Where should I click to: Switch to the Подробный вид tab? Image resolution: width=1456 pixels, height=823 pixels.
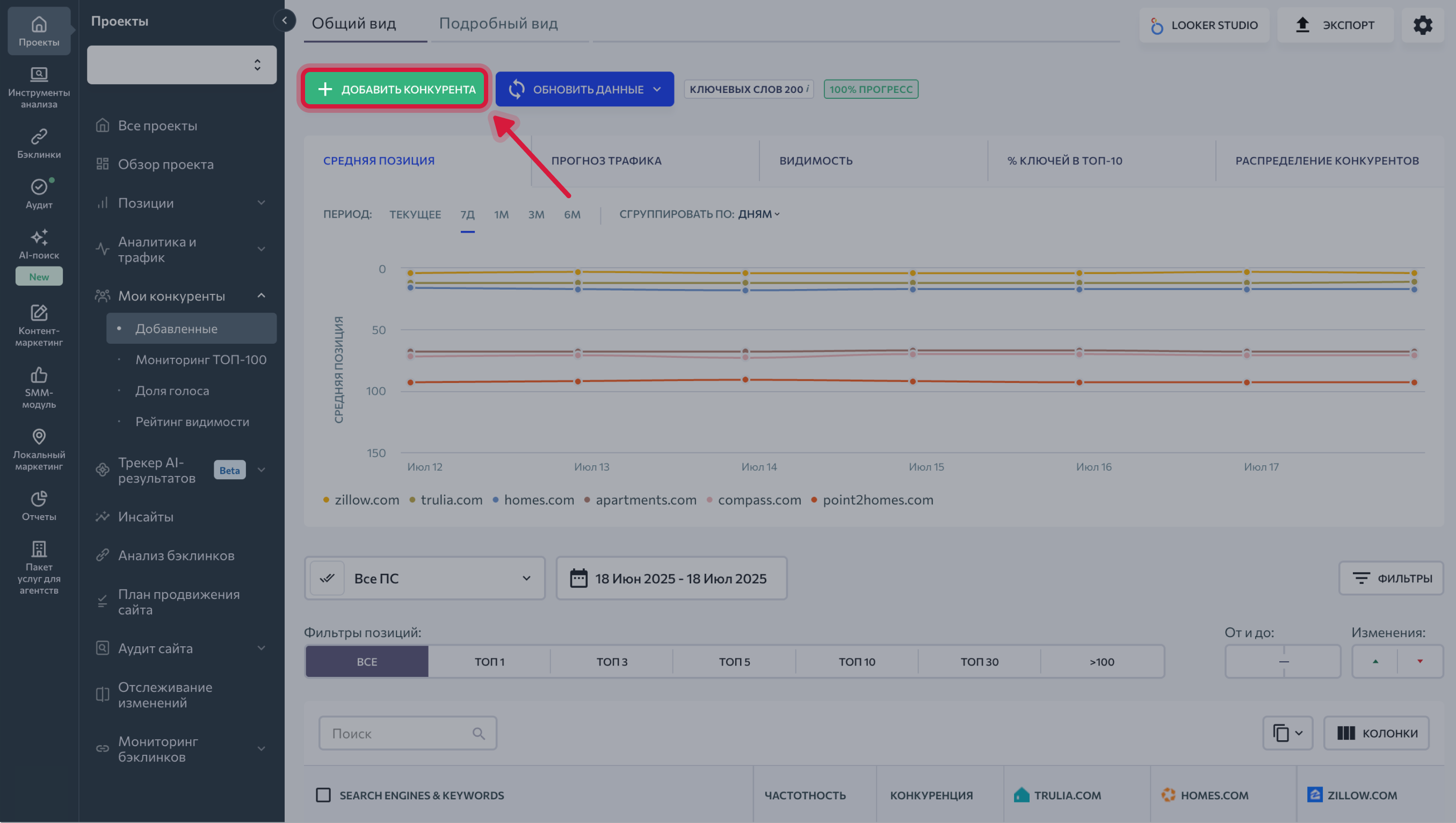tap(499, 24)
